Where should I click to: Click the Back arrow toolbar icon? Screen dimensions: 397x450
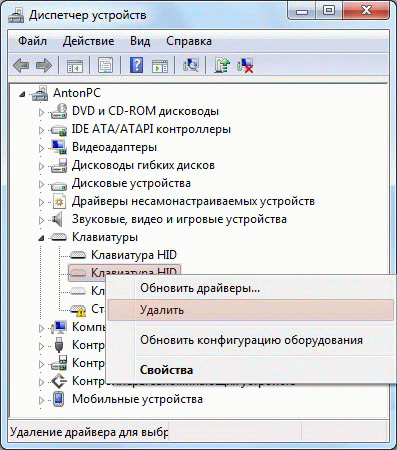click(x=21, y=65)
